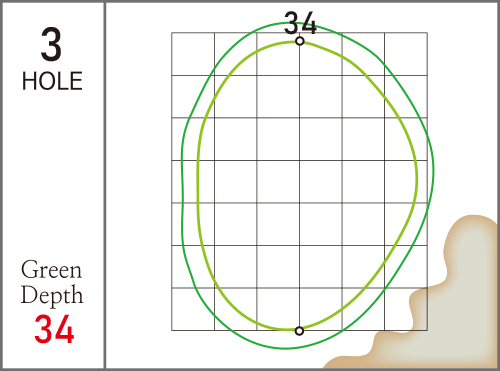This screenshot has height=371, width=500.
Task: Click the word Green in the side panel
Action: (51, 270)
